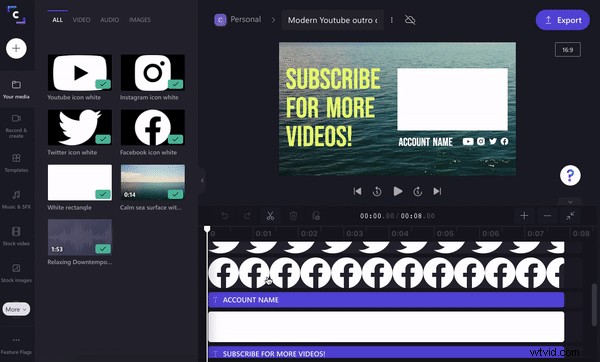Select White rectangle media thumbnail
The height and width of the screenshot is (362, 600).
coord(80,183)
